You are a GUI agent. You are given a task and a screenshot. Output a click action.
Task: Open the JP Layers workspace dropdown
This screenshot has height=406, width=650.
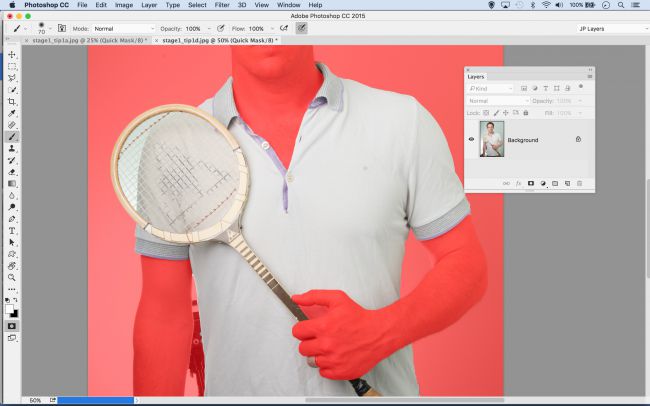point(612,29)
